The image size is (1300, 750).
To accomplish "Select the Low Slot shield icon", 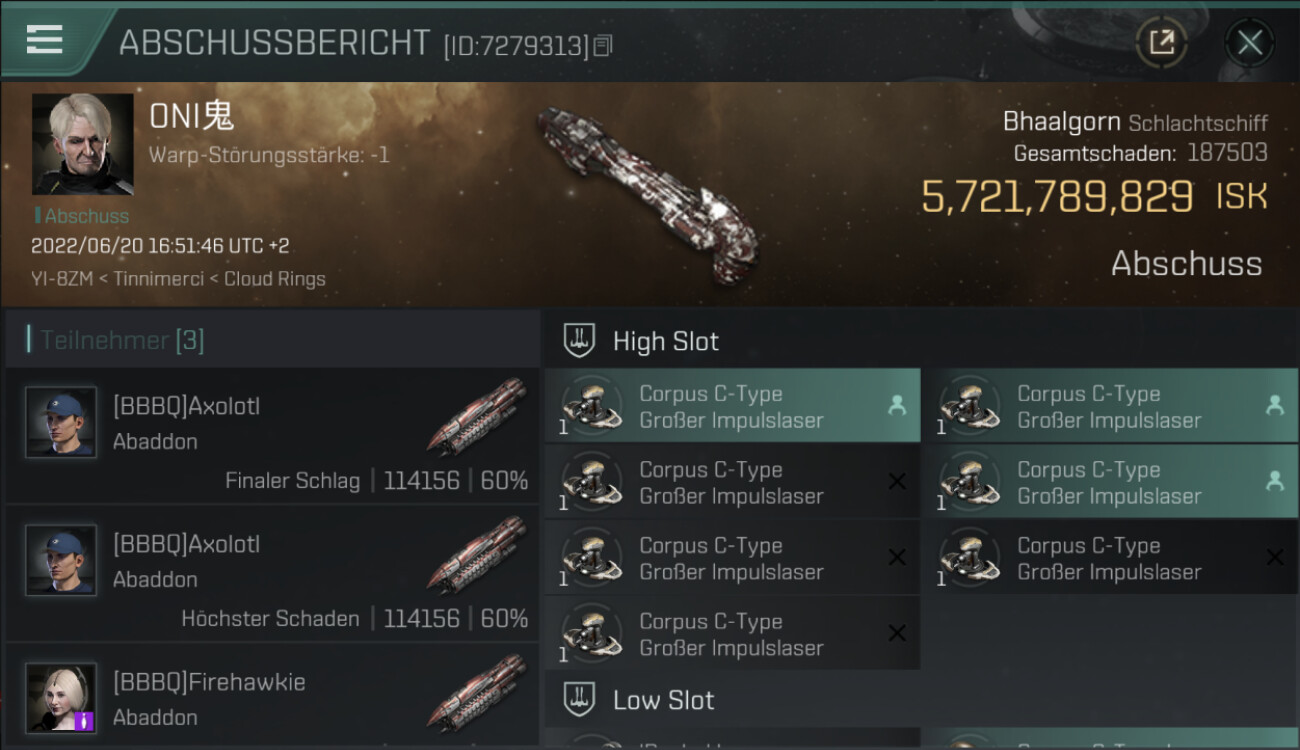I will (580, 700).
